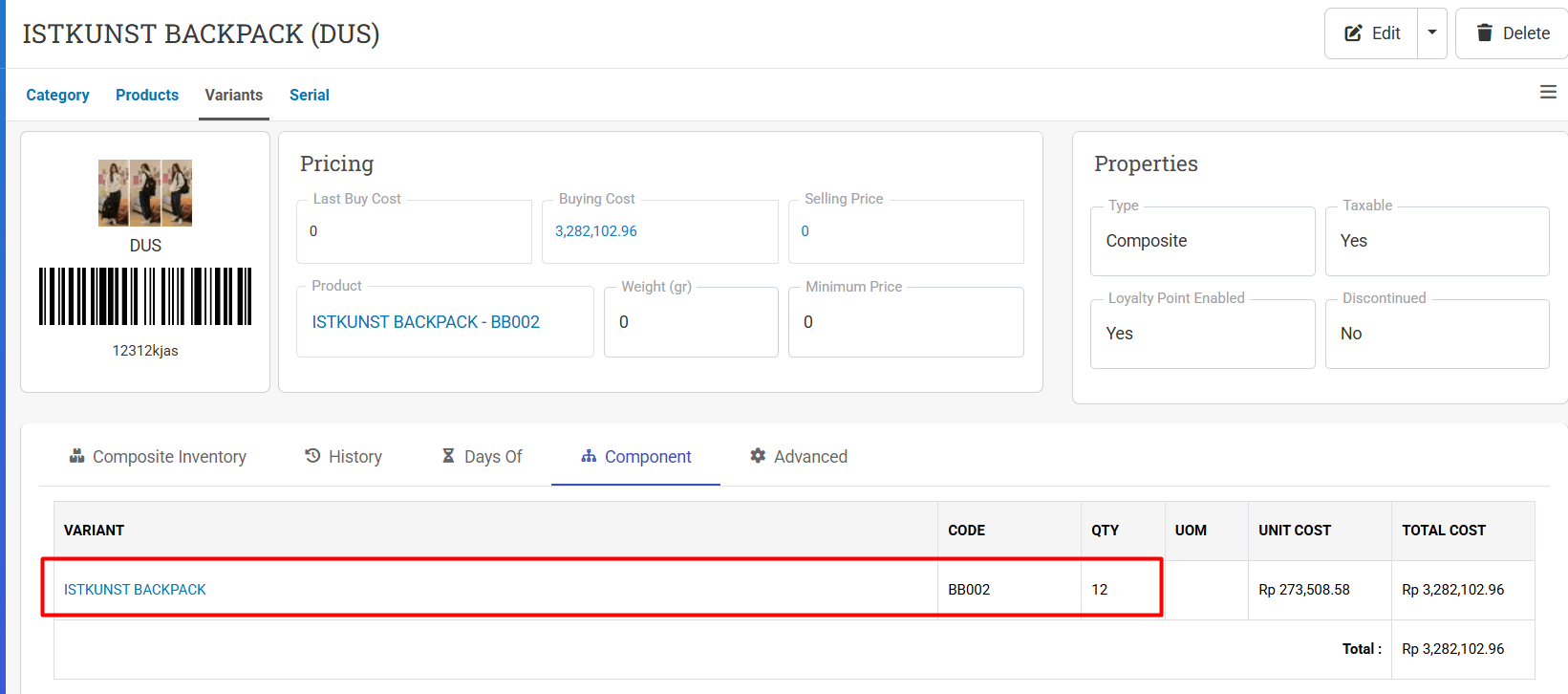
Task: Select the Component tab
Action: coord(636,457)
